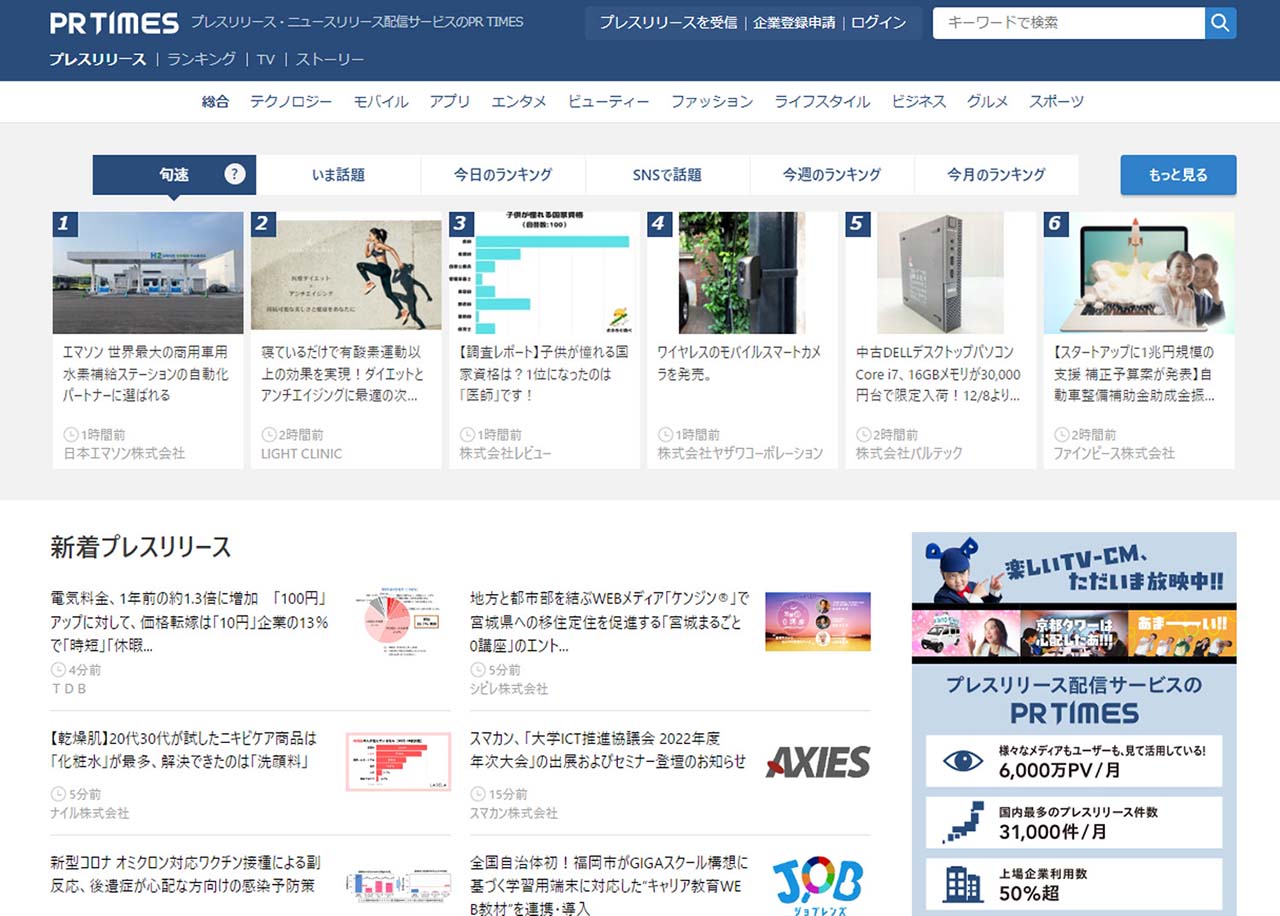Open rank 2 running woman thumbnail
This screenshot has width=1280, height=916.
pos(346,273)
